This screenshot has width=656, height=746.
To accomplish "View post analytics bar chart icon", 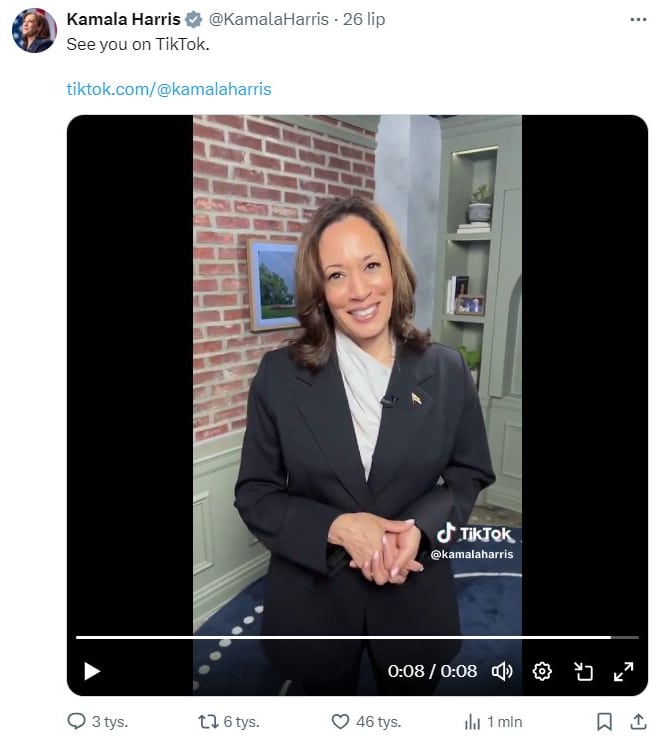I will pyautogui.click(x=472, y=722).
